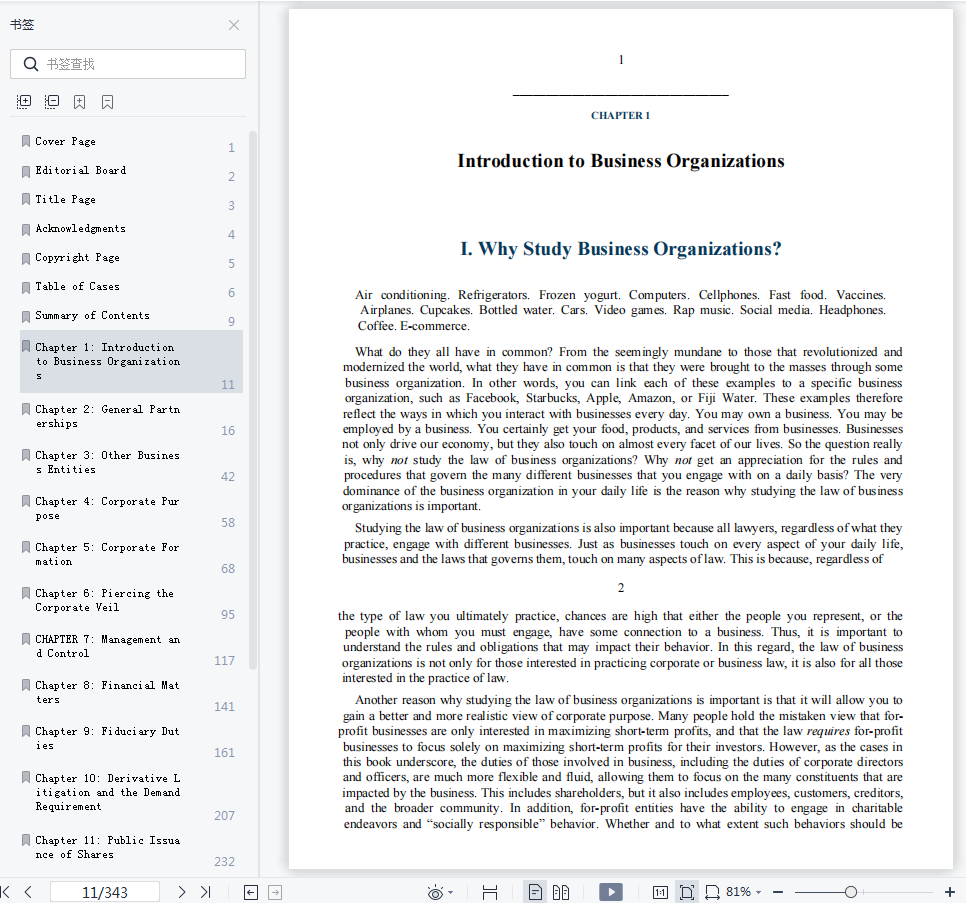Switch to single page view

click(535, 892)
